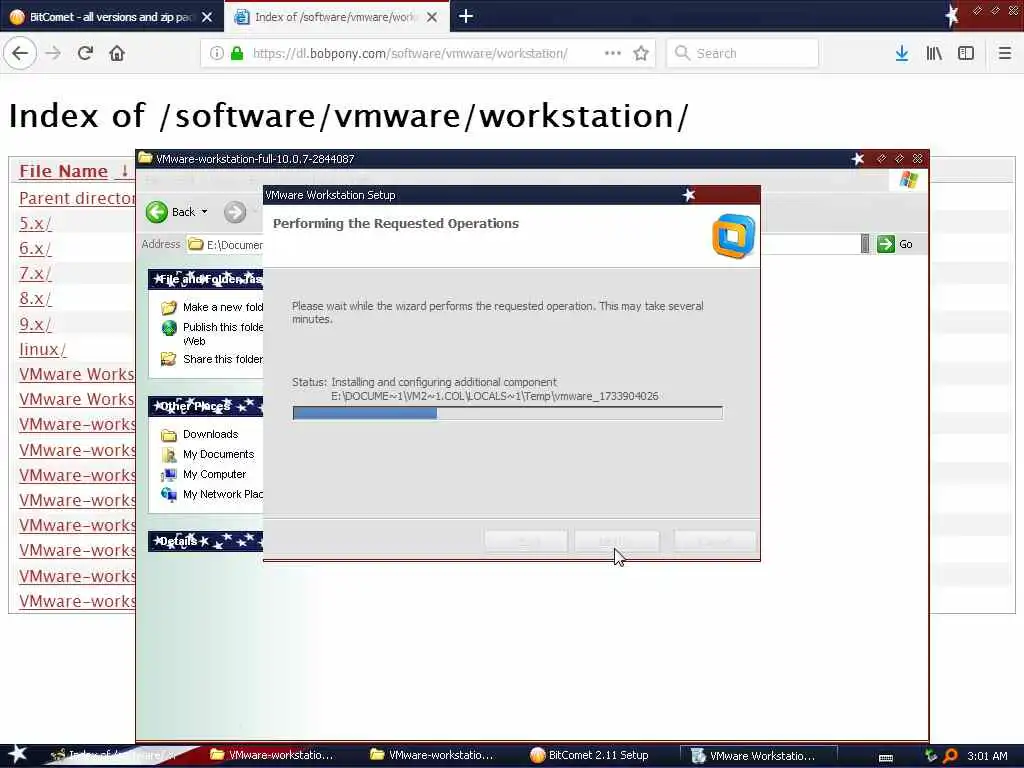The width and height of the screenshot is (1024, 768).
Task: Open Firefox hamburger menu
Action: point(1005,53)
